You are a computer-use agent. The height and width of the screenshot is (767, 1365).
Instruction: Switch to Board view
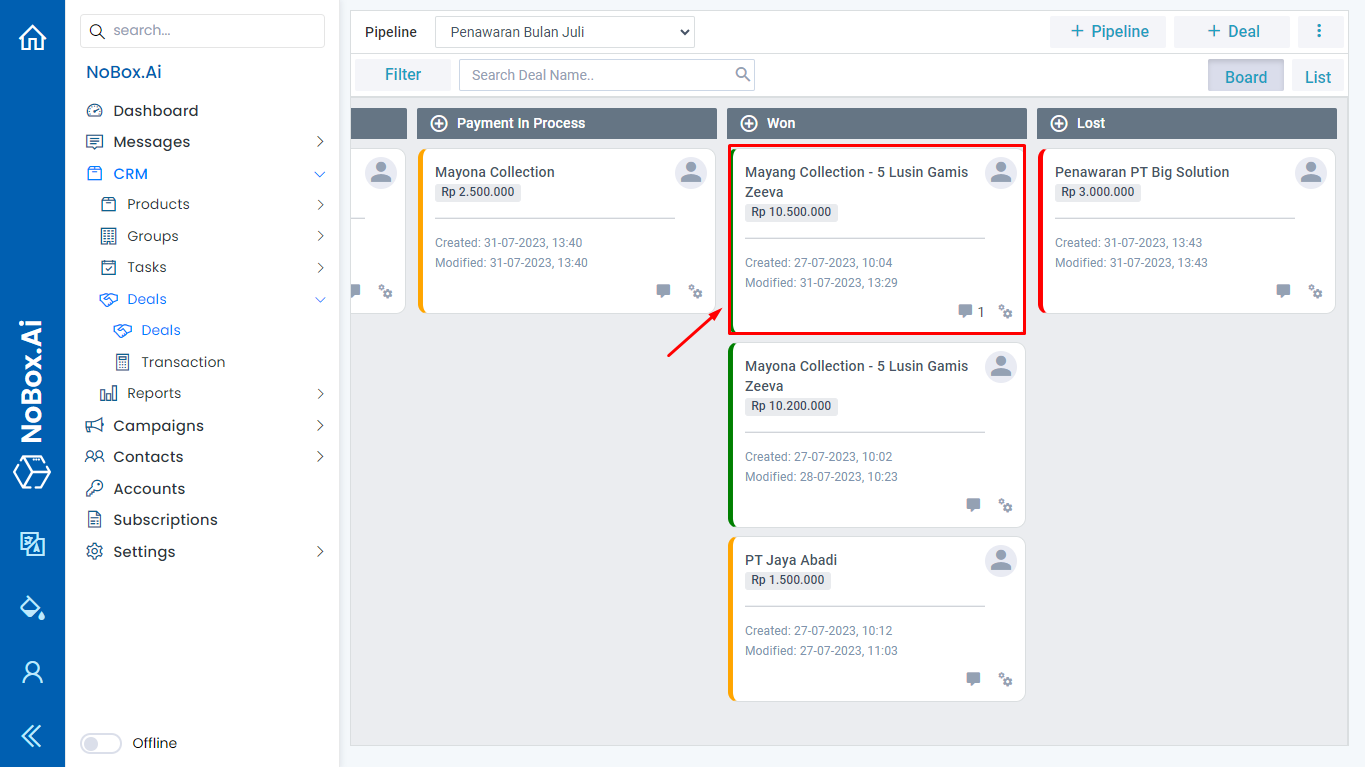1245,77
